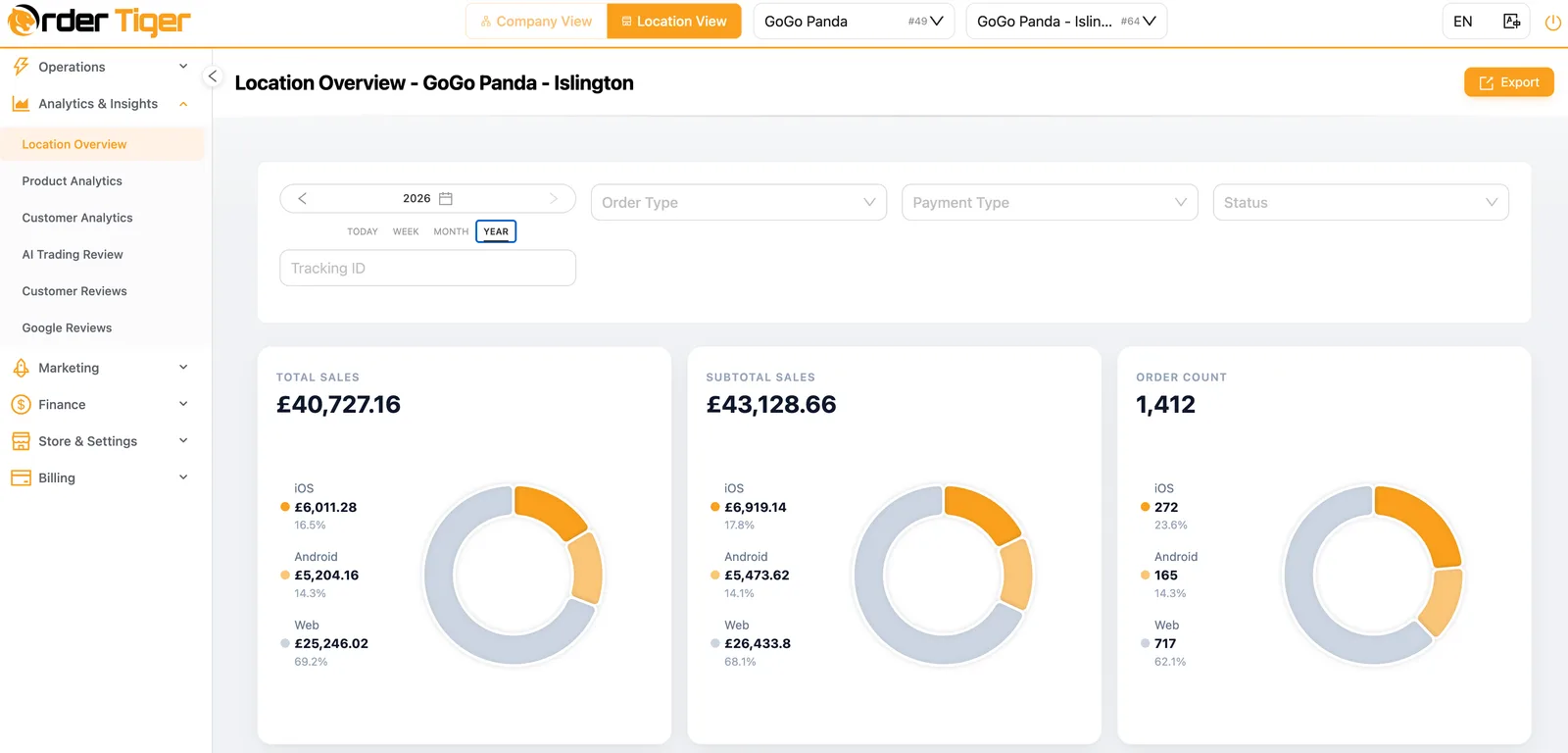Click the power logout icon
Screen dimensions: 1568x753
pos(1553,22)
